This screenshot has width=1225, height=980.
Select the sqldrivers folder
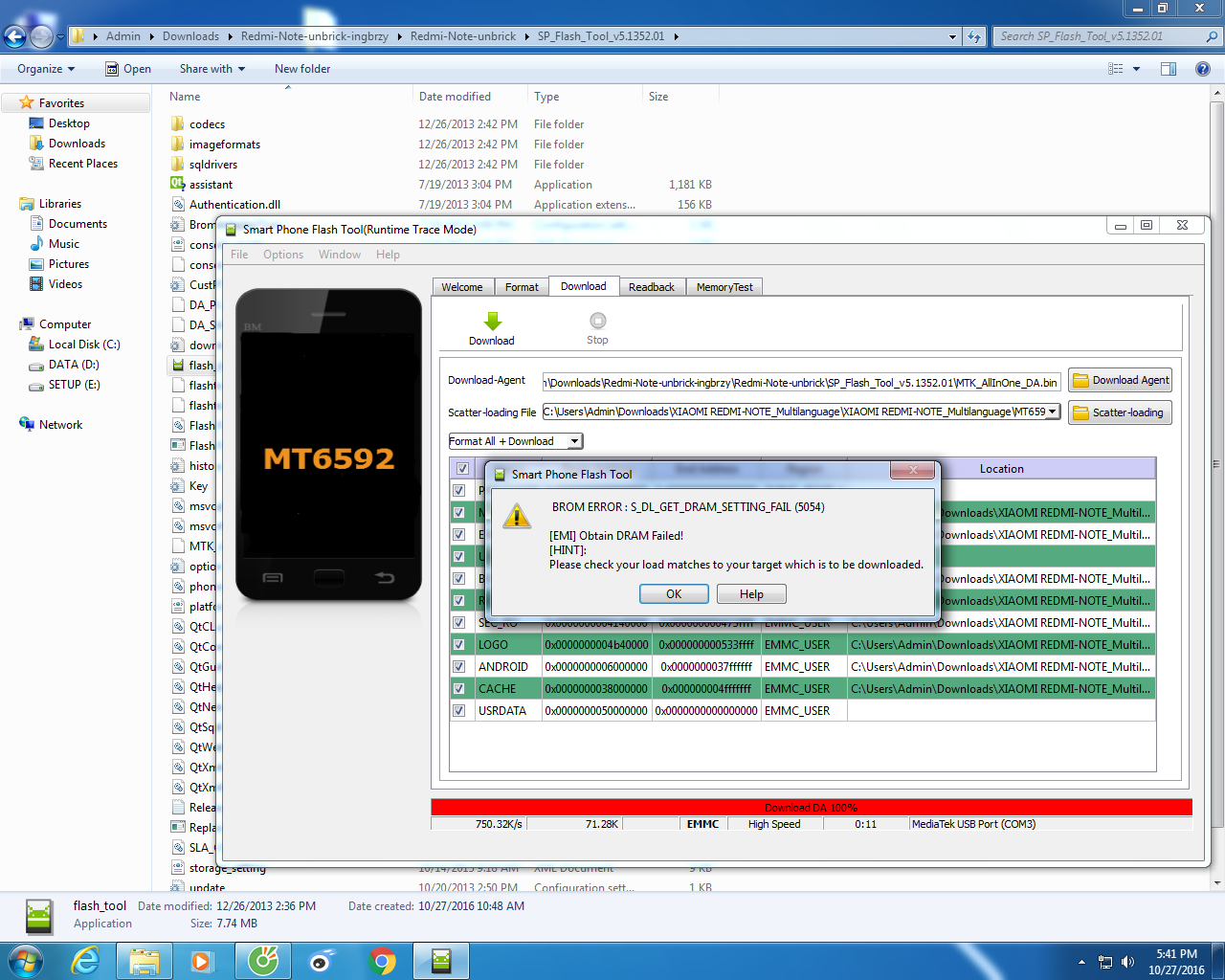coord(213,165)
